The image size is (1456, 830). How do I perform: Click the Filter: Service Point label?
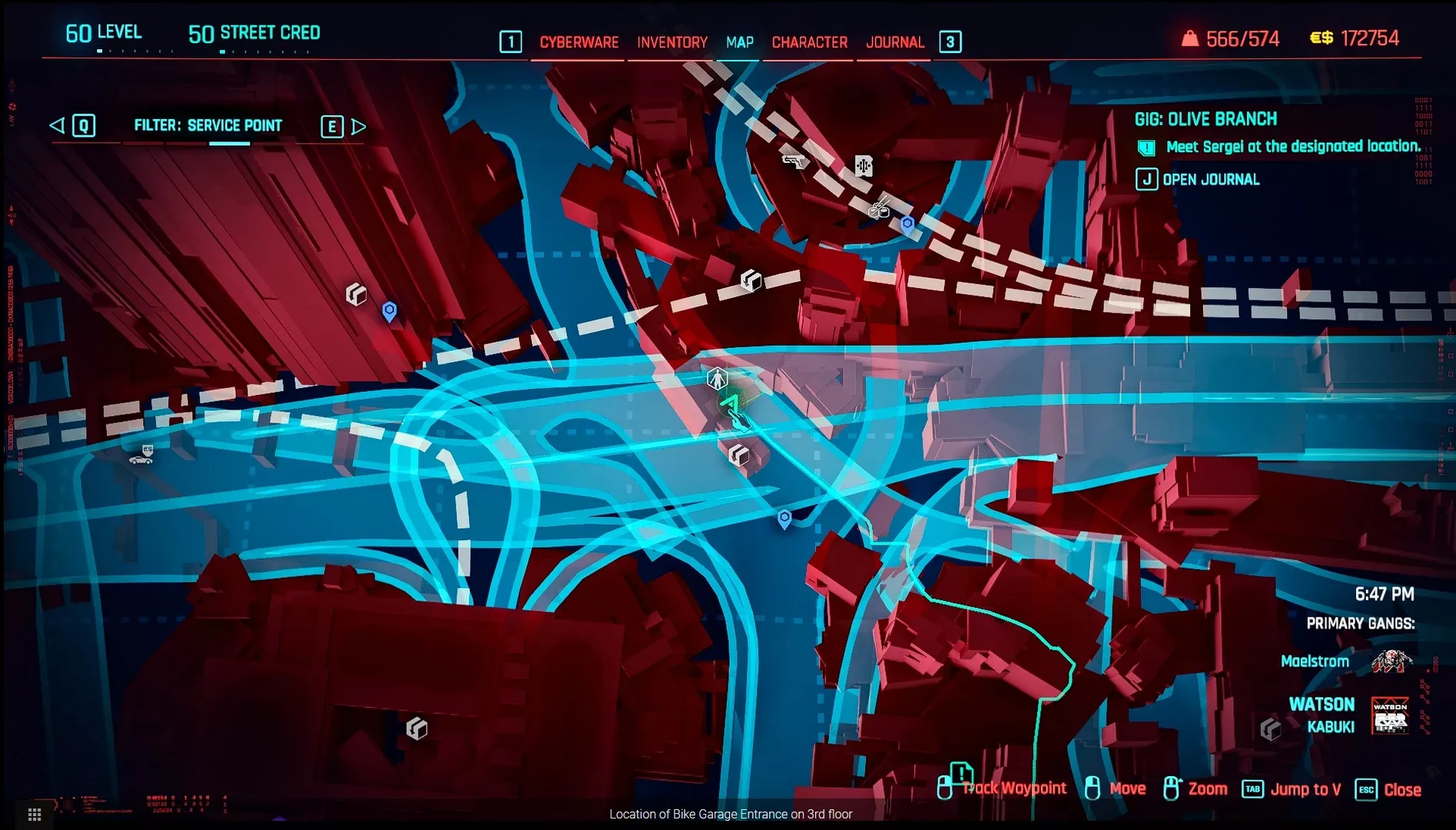coord(208,125)
